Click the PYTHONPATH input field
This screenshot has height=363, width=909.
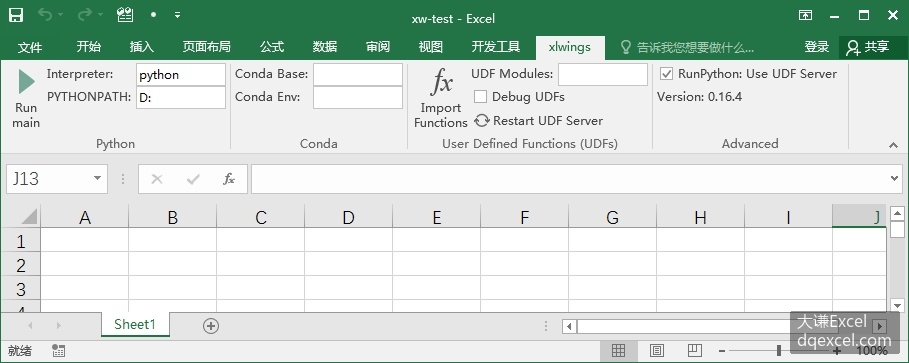point(181,97)
